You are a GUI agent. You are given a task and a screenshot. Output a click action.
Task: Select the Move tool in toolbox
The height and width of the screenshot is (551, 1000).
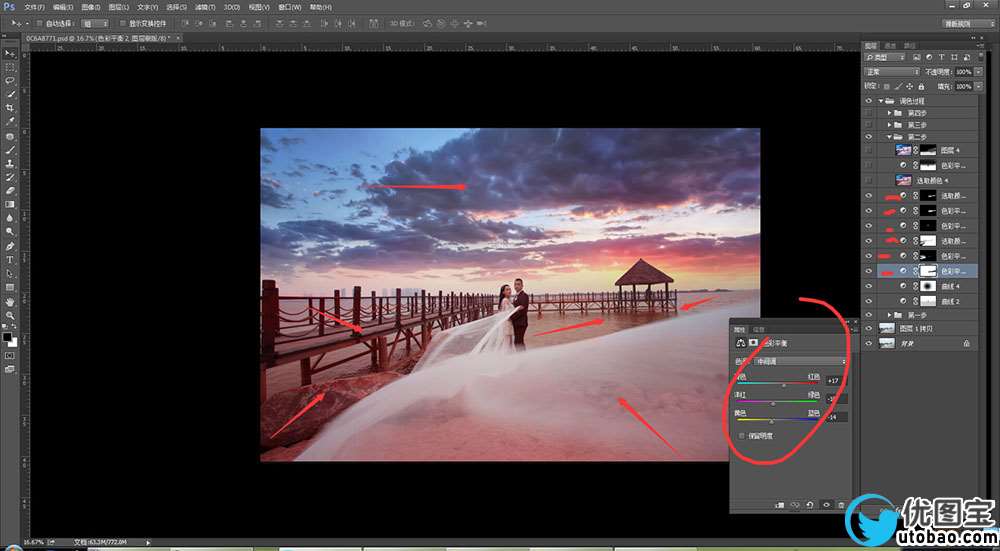point(10,54)
